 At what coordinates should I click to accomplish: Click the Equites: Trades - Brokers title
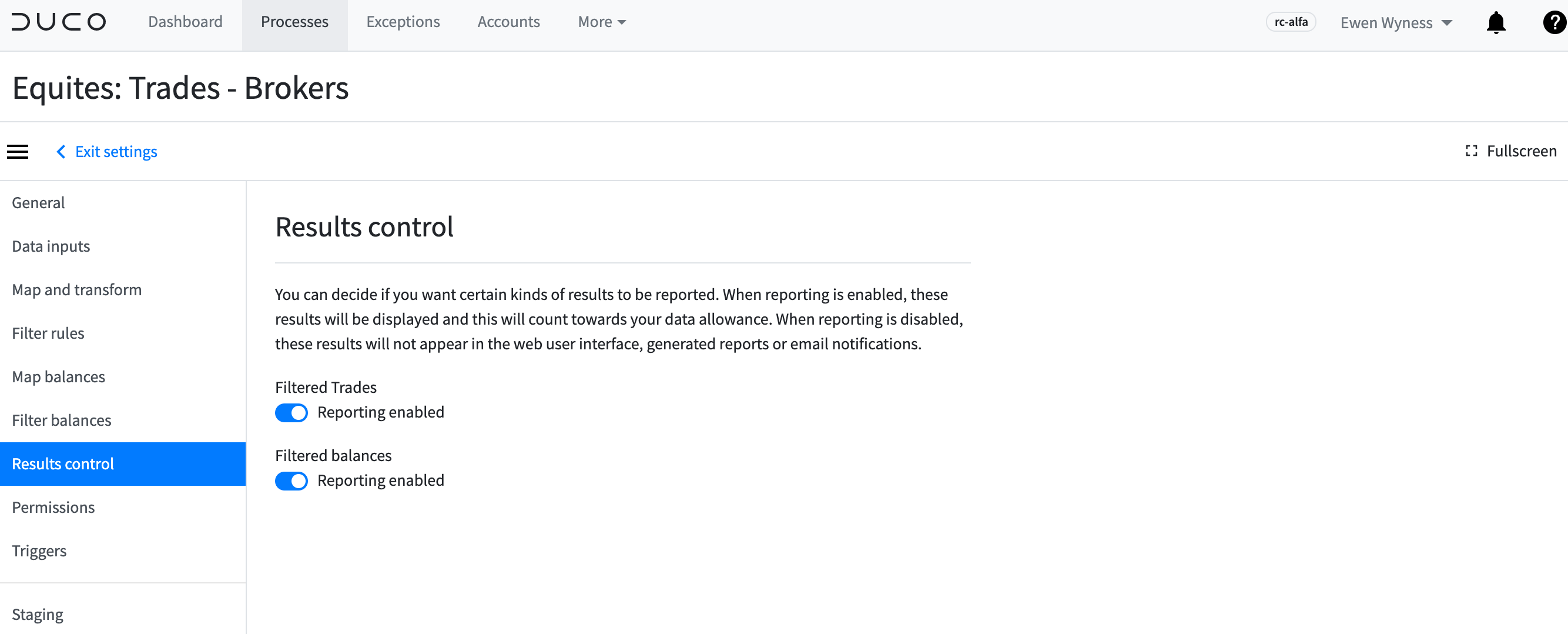pos(180,88)
